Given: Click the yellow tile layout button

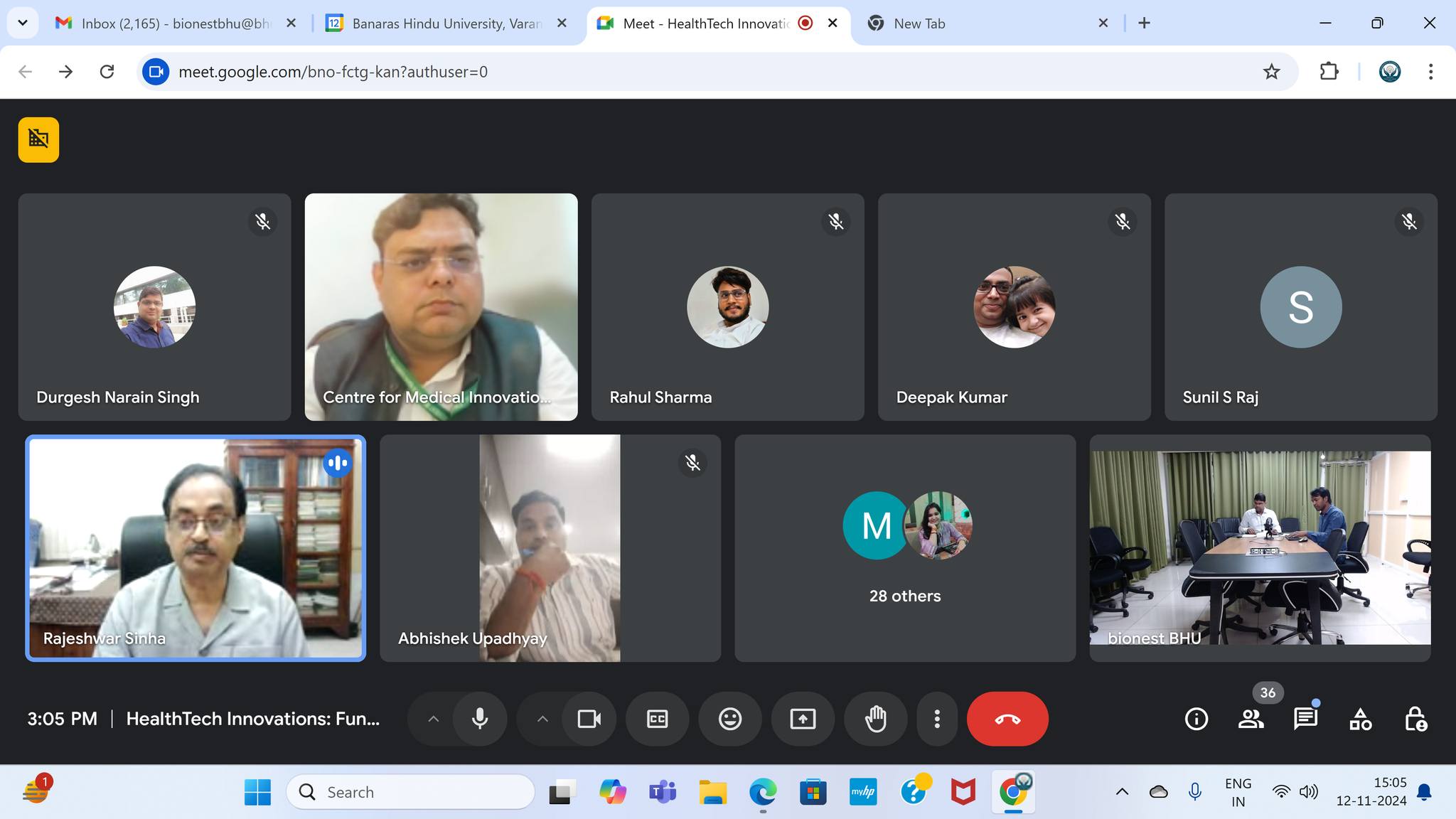Looking at the screenshot, I should (x=38, y=139).
